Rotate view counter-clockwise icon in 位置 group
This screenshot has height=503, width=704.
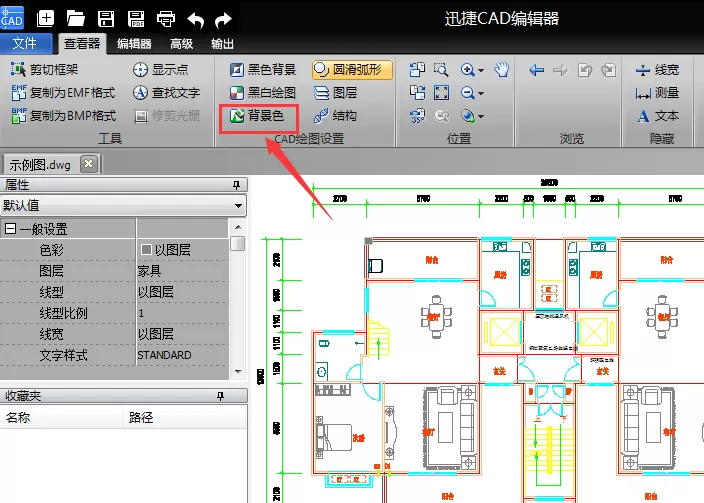pyautogui.click(x=417, y=70)
